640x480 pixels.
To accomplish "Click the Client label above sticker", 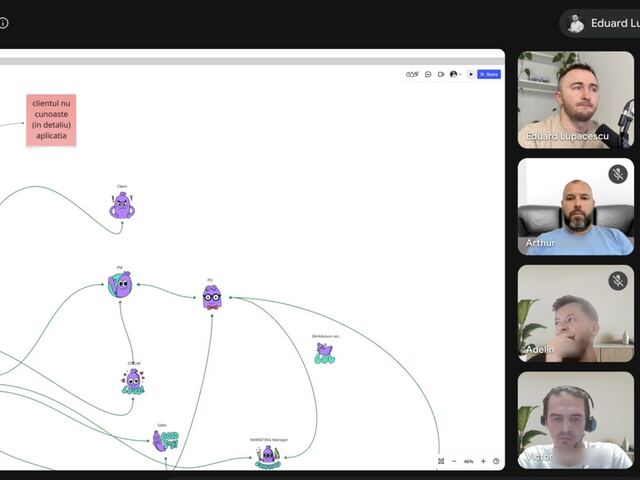I will pos(122,187).
